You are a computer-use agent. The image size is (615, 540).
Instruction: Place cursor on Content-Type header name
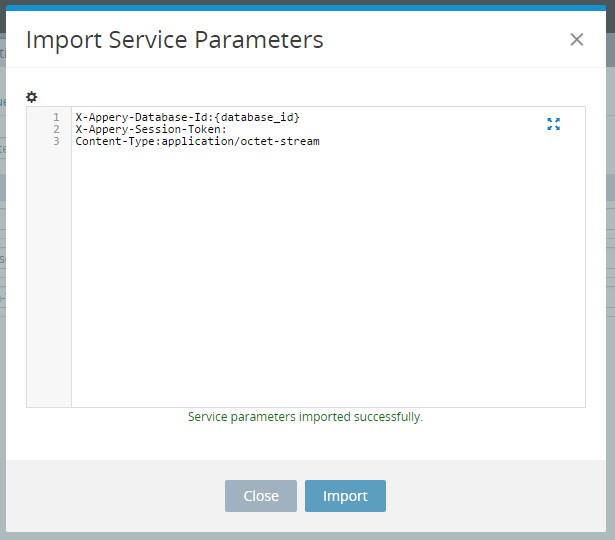tap(115, 141)
